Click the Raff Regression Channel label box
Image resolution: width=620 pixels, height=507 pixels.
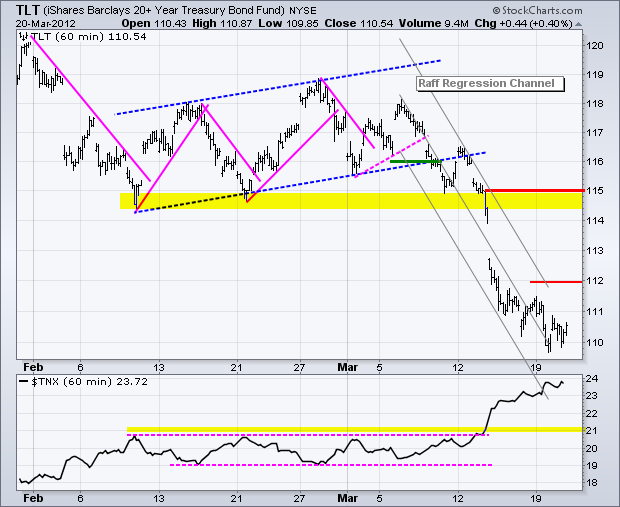pos(490,84)
